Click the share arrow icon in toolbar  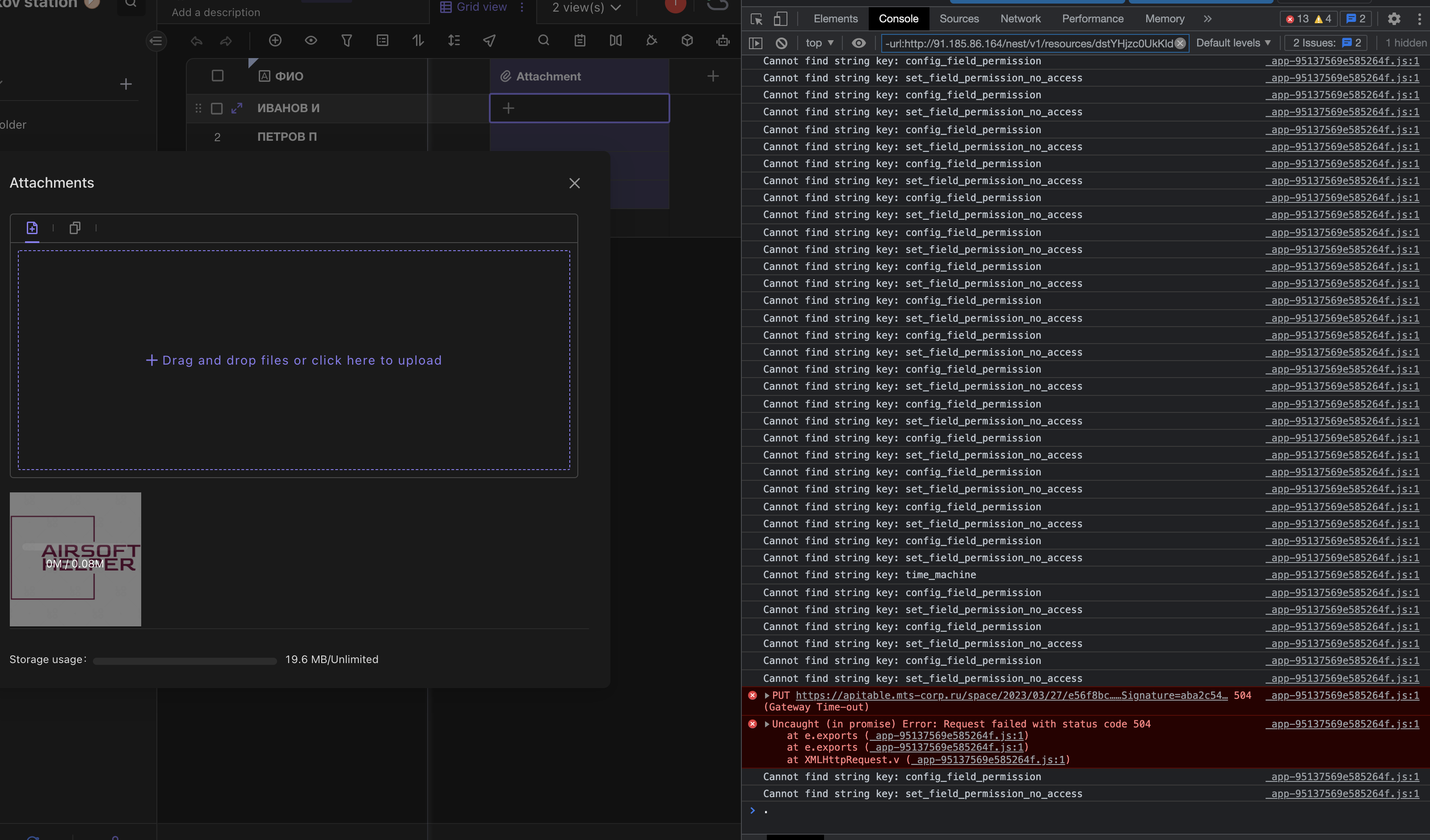click(x=489, y=41)
